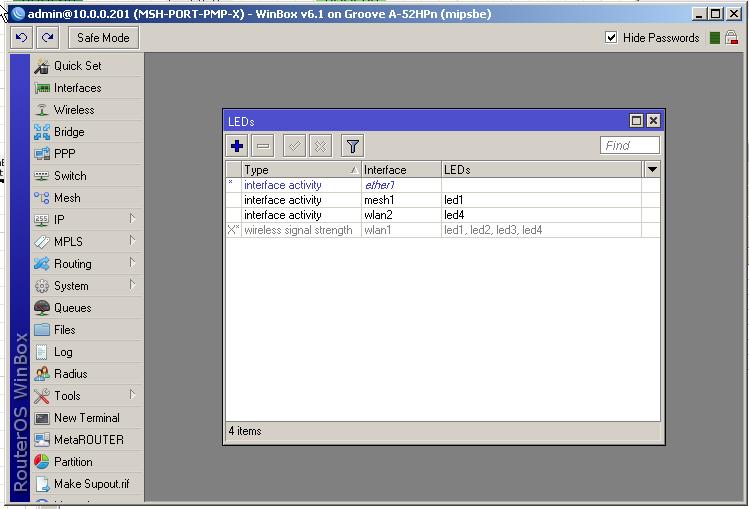The image size is (749, 509).
Task: Expand the Routing submenu arrow
Action: 133,263
